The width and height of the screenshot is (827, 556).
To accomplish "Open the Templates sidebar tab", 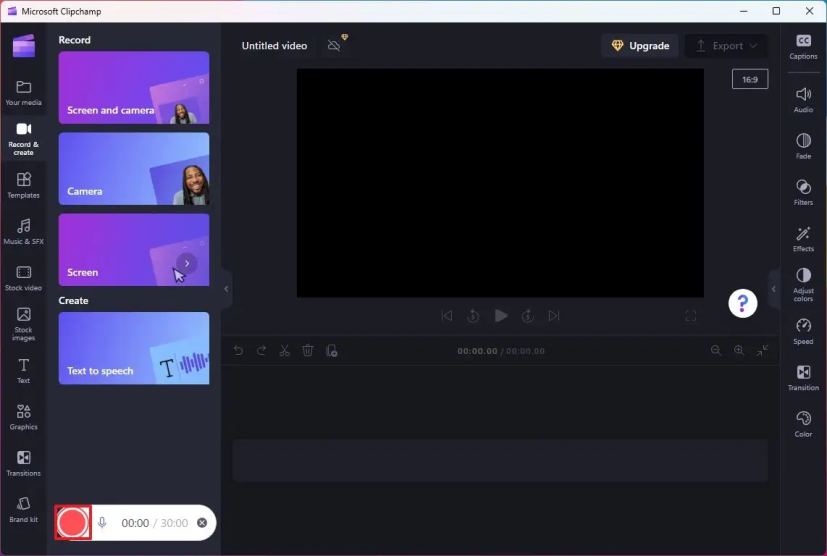I will pyautogui.click(x=23, y=185).
